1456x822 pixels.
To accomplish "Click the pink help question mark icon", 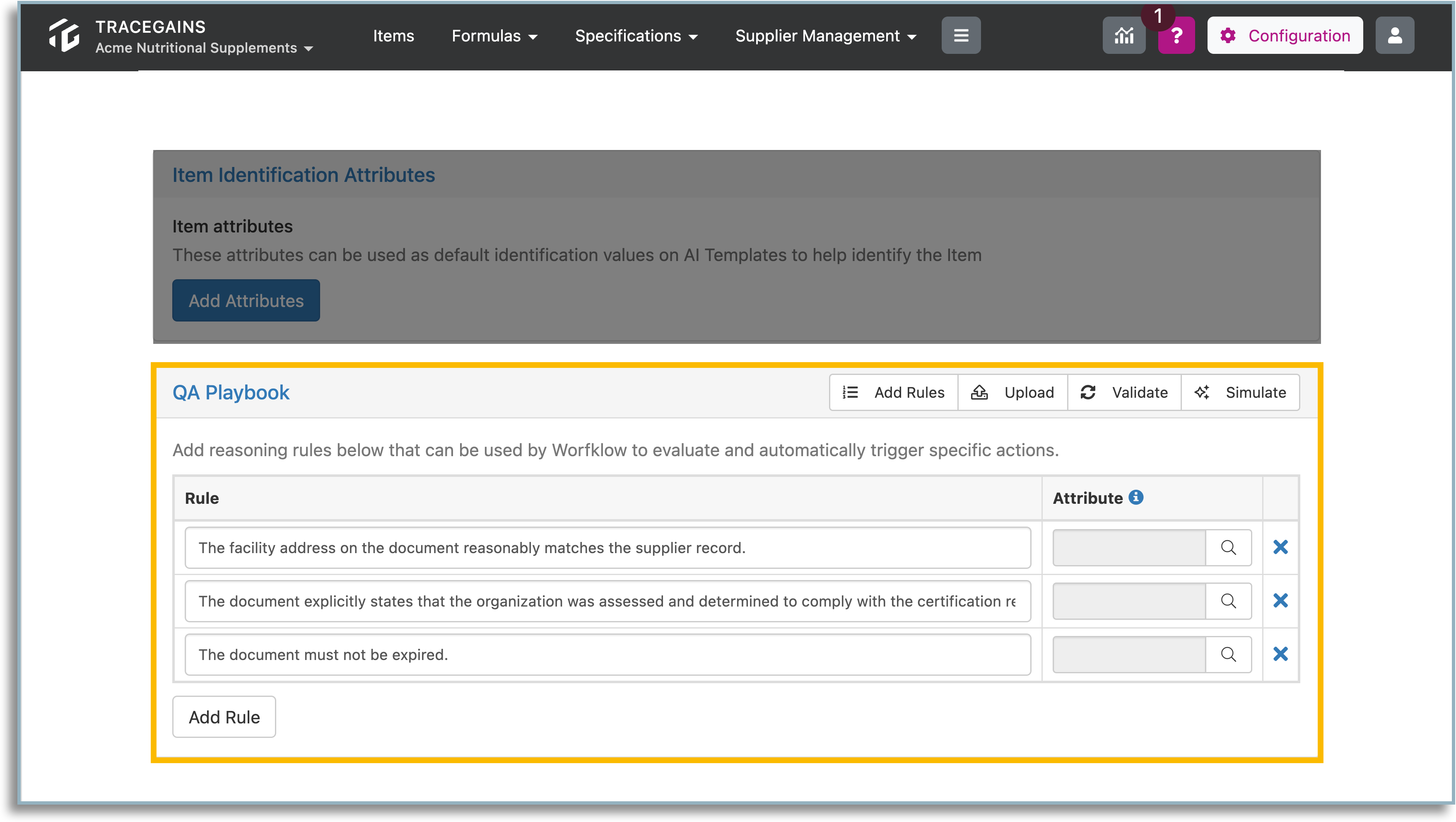I will [1176, 36].
